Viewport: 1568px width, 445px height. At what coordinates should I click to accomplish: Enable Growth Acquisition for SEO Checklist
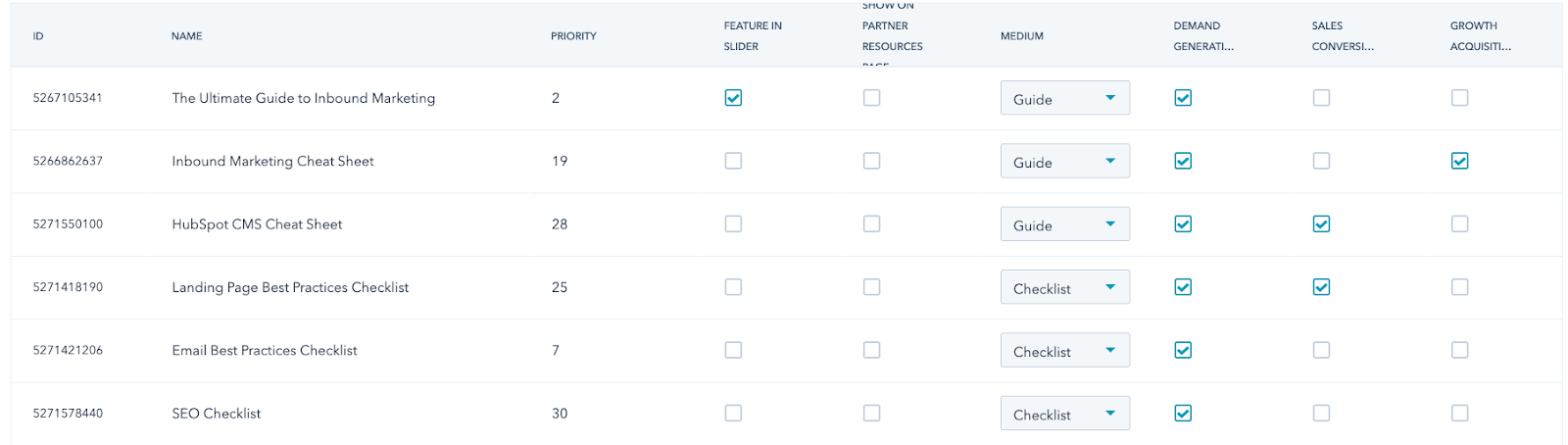coord(1460,414)
